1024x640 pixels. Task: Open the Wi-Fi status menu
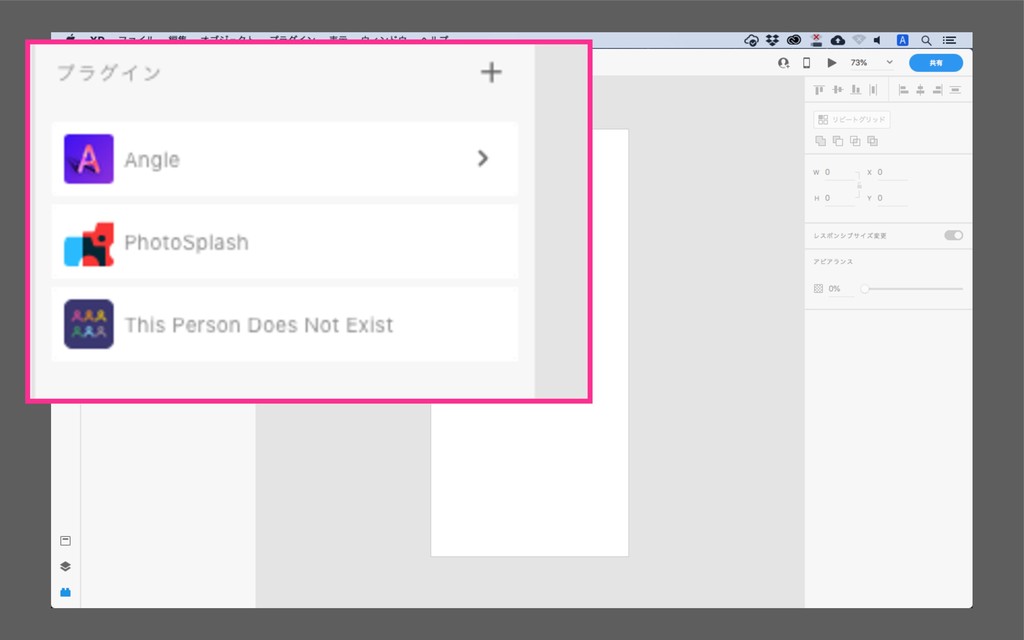point(859,40)
